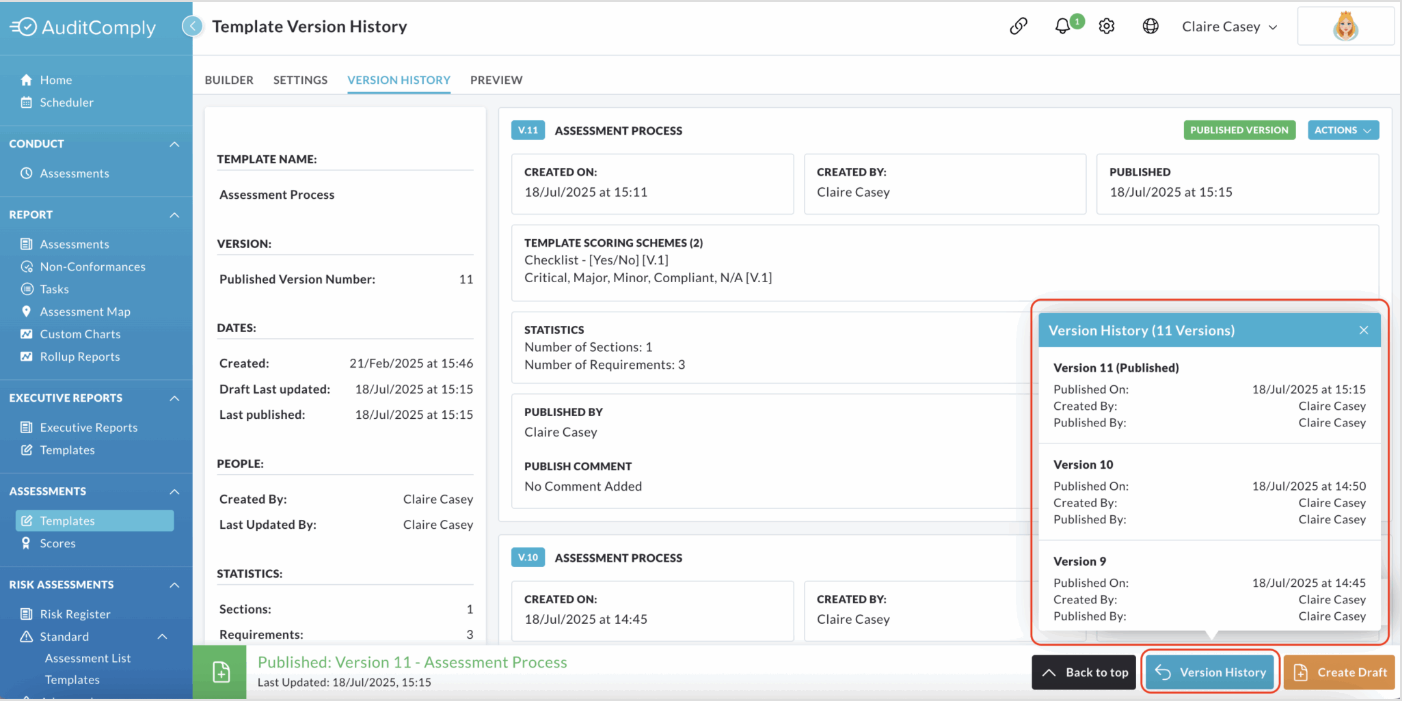This screenshot has width=1406, height=704.
Task: Click the Home house icon
Action: [x=27, y=80]
